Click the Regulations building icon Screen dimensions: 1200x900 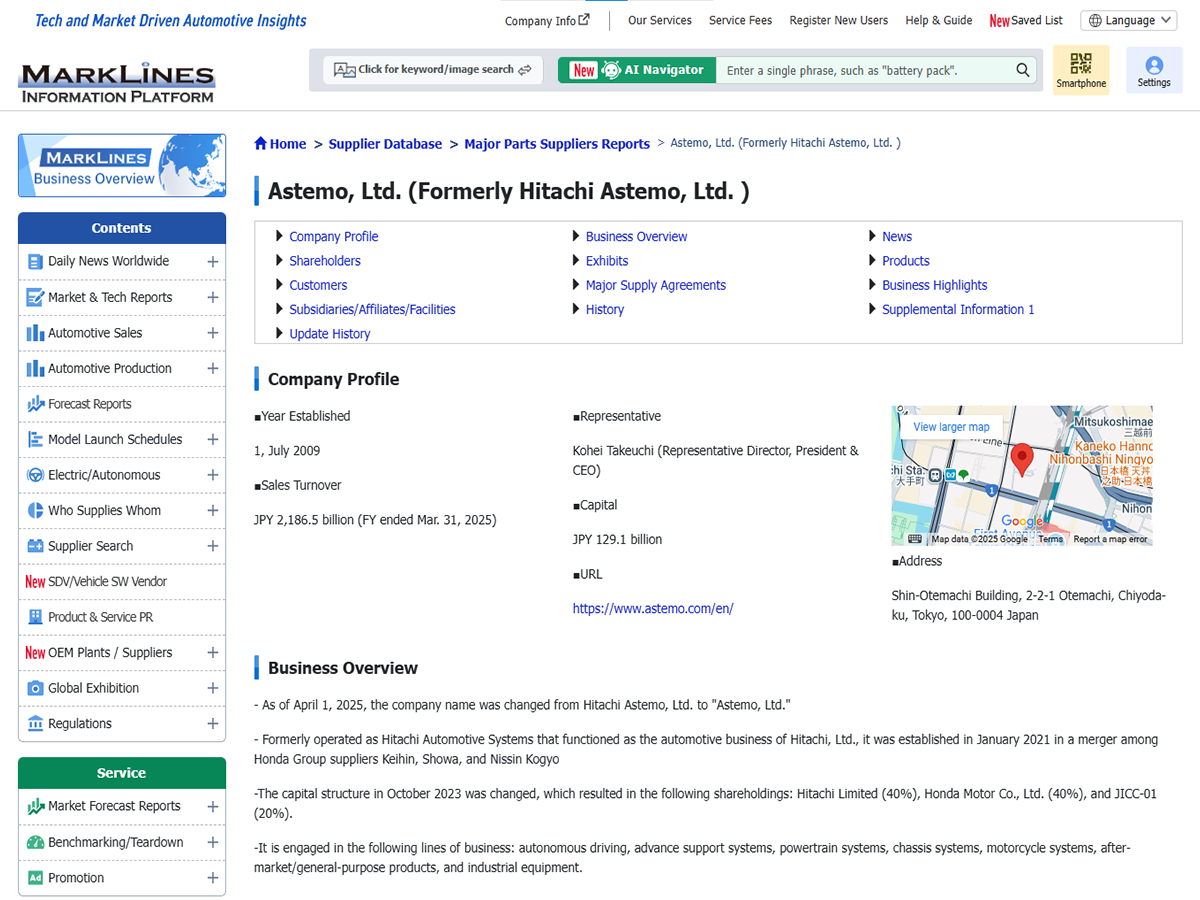tap(35, 724)
